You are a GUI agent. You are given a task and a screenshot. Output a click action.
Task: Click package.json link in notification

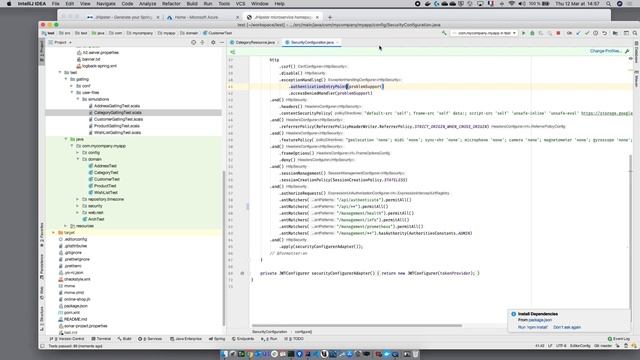540,320
